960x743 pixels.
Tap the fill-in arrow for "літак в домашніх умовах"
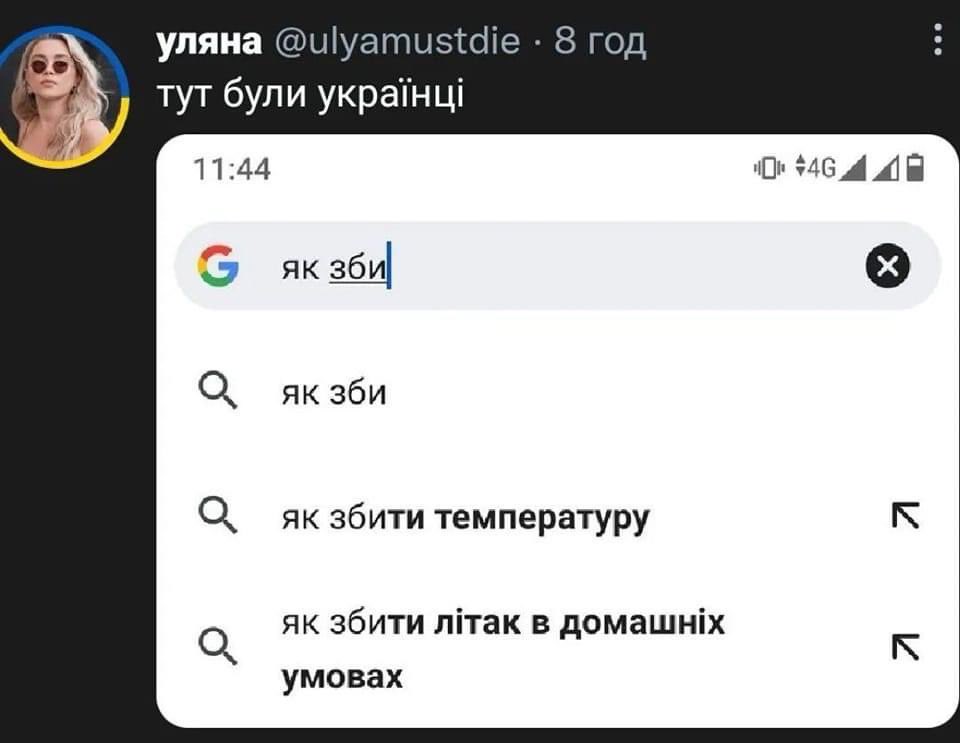click(904, 647)
